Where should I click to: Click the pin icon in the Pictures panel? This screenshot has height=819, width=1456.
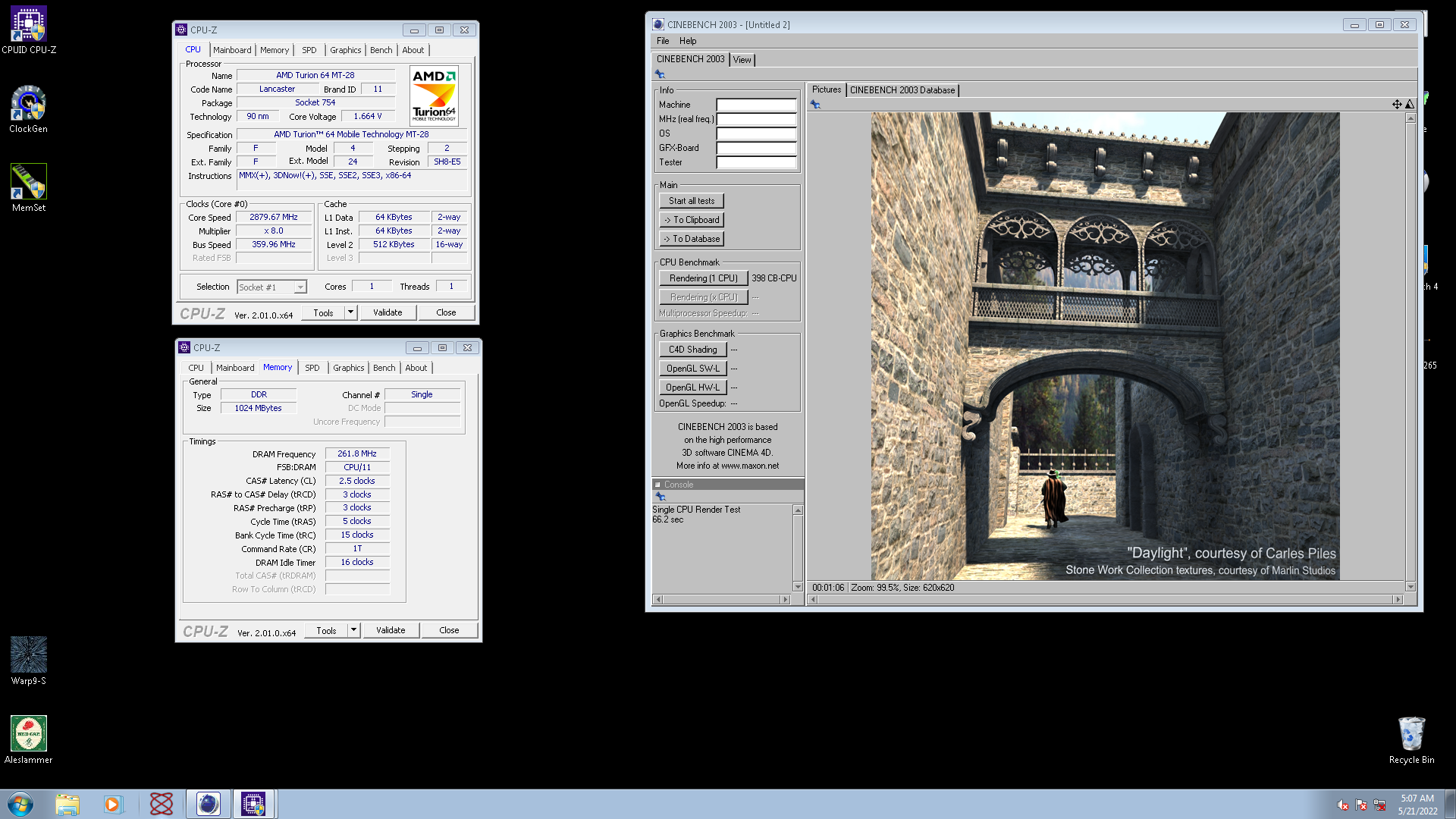coord(815,105)
